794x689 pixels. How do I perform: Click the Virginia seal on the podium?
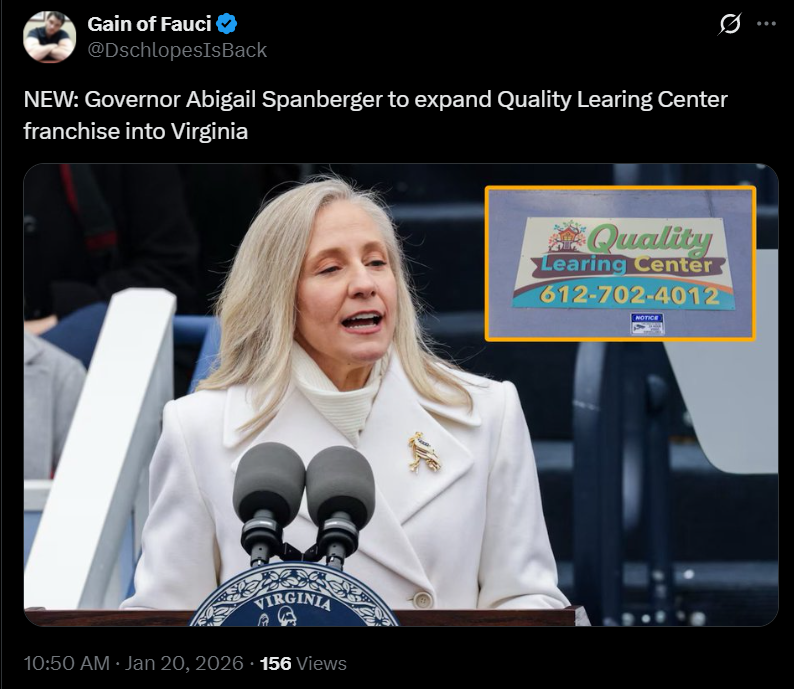click(294, 596)
